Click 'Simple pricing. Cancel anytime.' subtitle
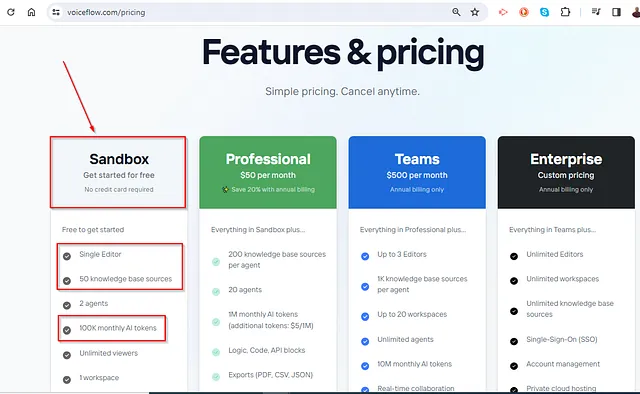Image resolution: width=640 pixels, height=394 pixels. pos(342,91)
